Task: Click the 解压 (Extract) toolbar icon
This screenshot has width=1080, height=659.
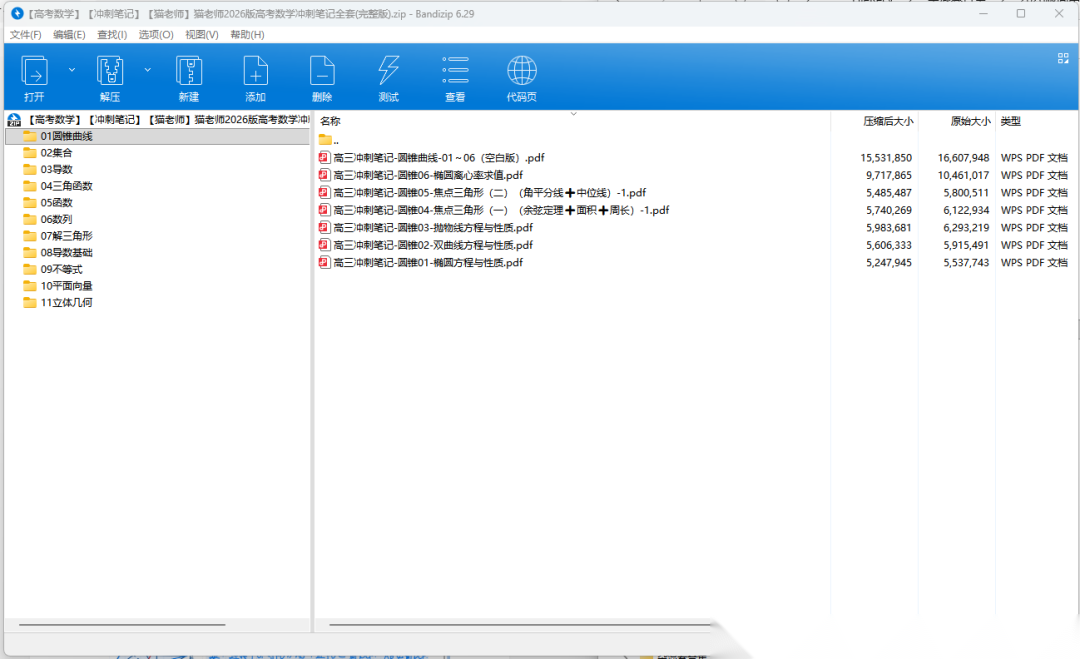Action: pyautogui.click(x=109, y=71)
